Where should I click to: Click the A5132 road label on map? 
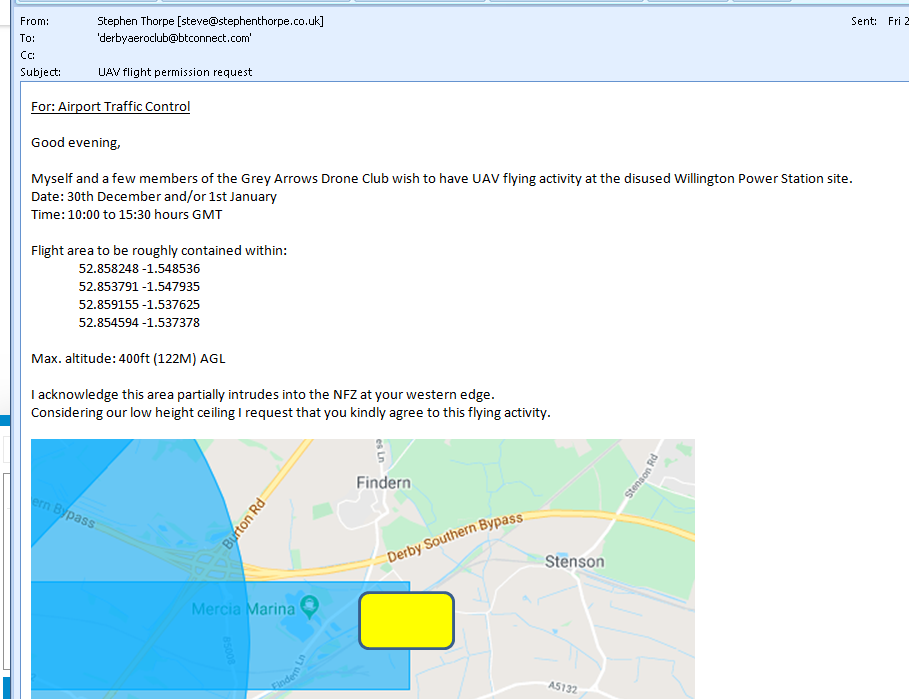[563, 687]
